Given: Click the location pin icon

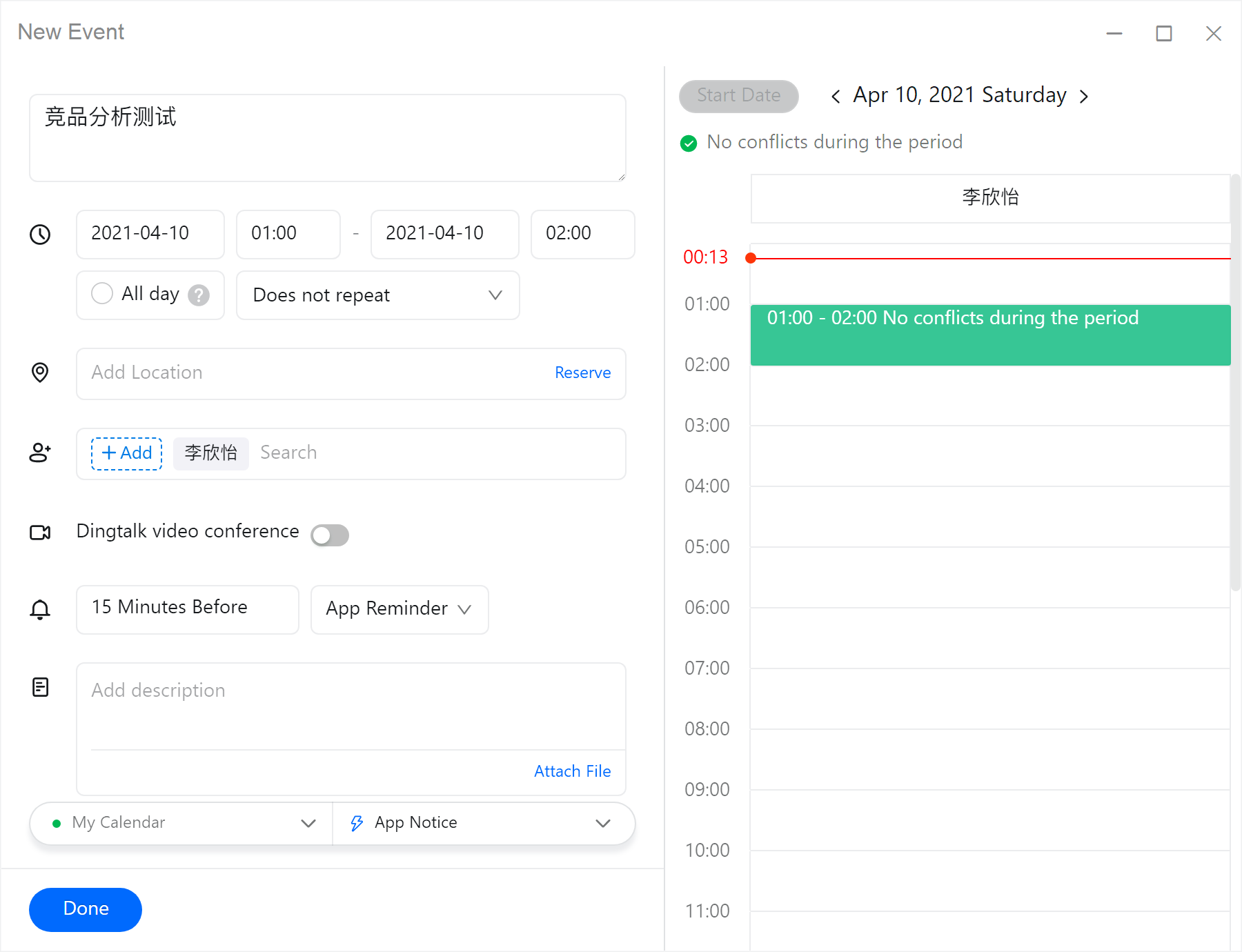Looking at the screenshot, I should 40,373.
